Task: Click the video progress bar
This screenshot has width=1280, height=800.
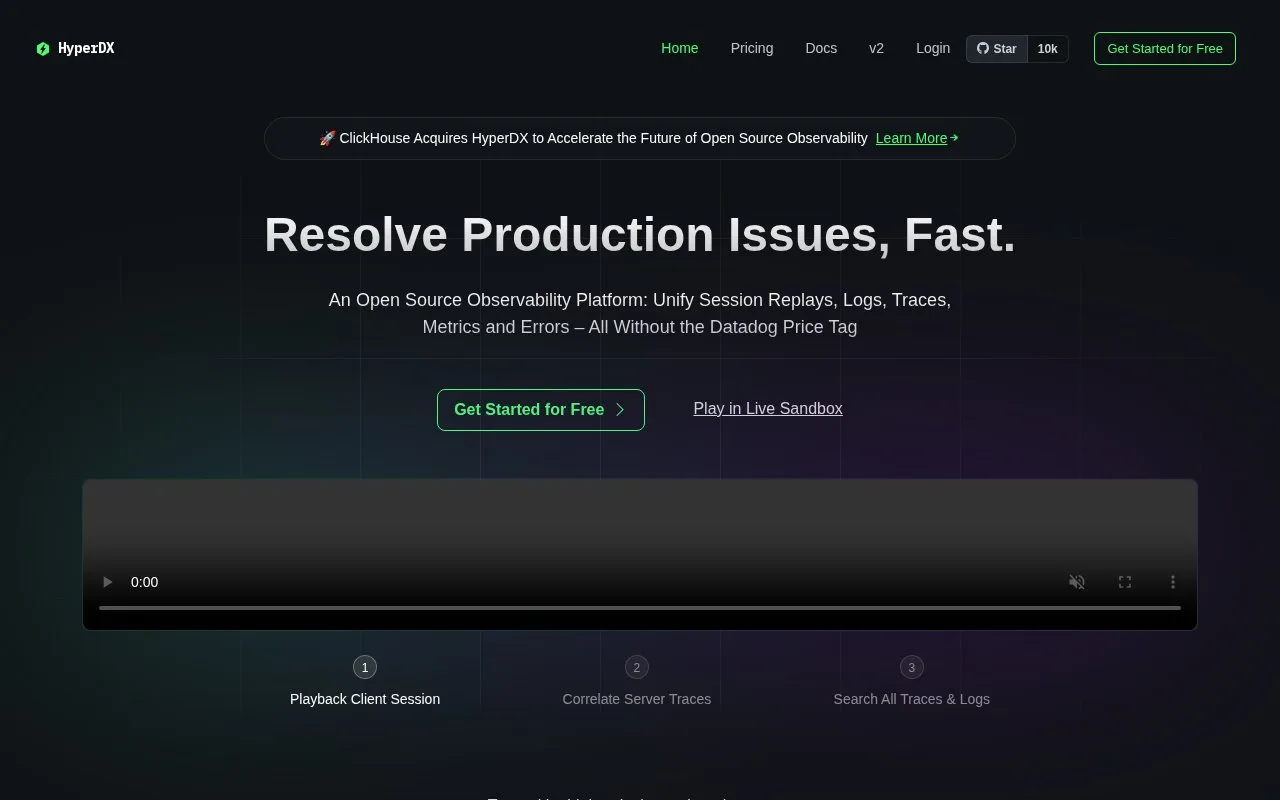Action: 640,607
